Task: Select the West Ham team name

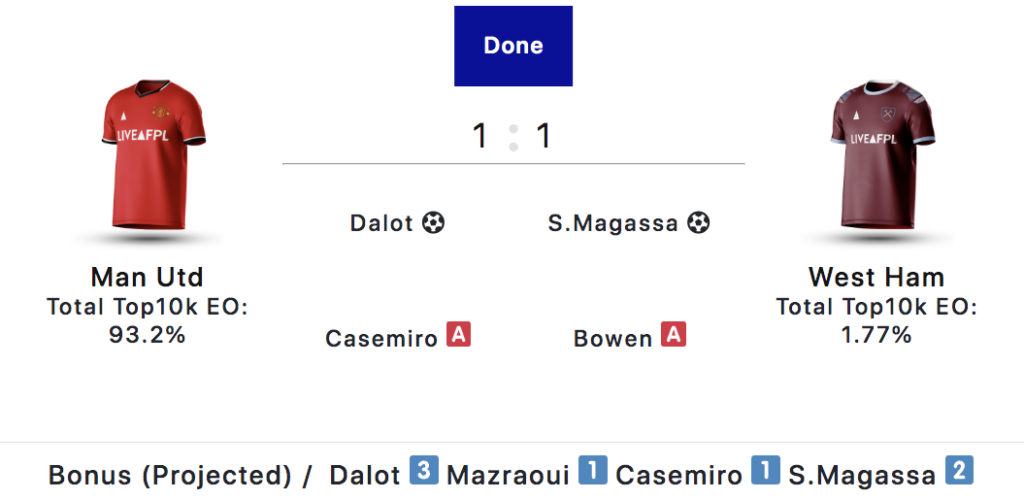Action: pyautogui.click(x=876, y=277)
